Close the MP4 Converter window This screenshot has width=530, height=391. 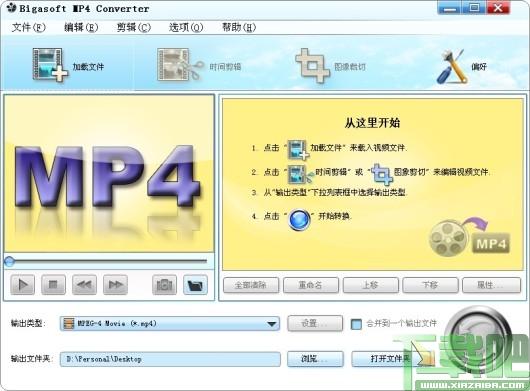coord(498,8)
